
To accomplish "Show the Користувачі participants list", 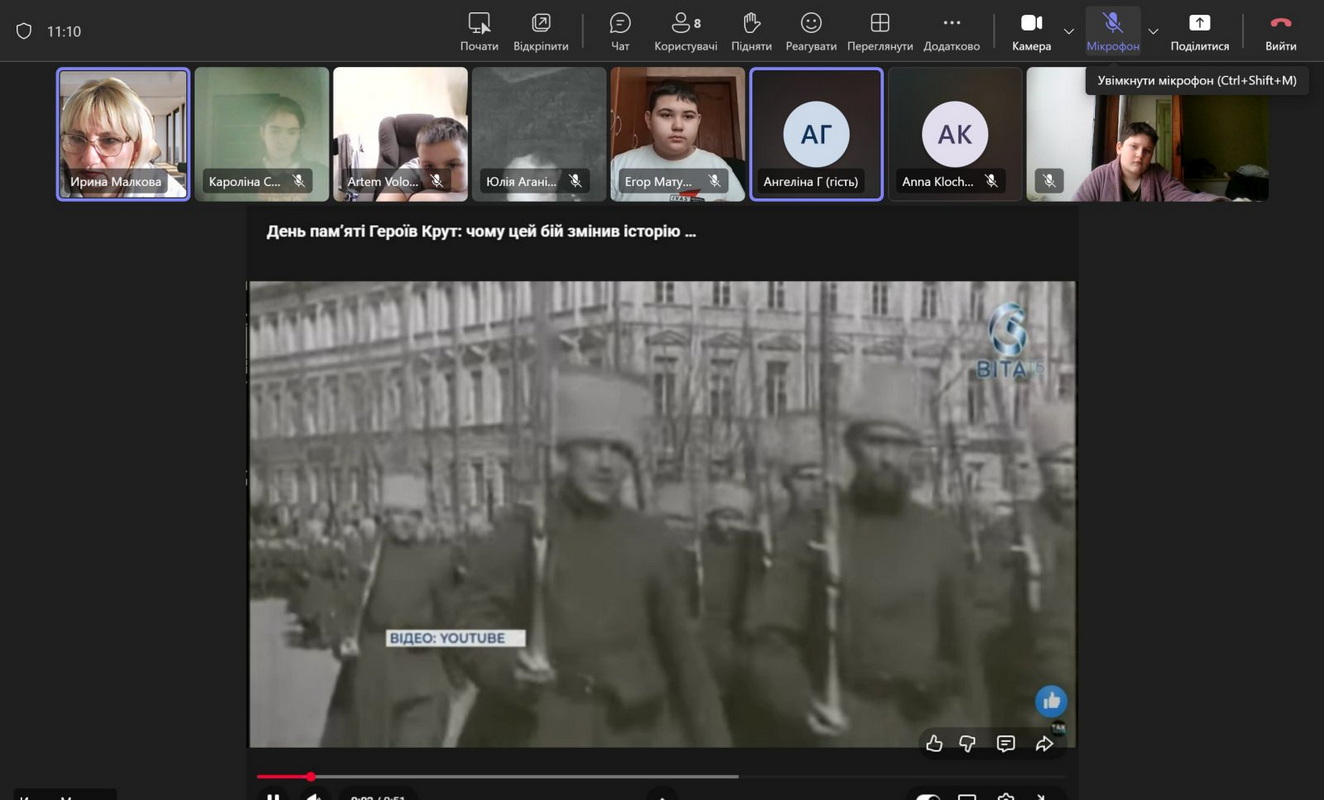I will click(685, 31).
